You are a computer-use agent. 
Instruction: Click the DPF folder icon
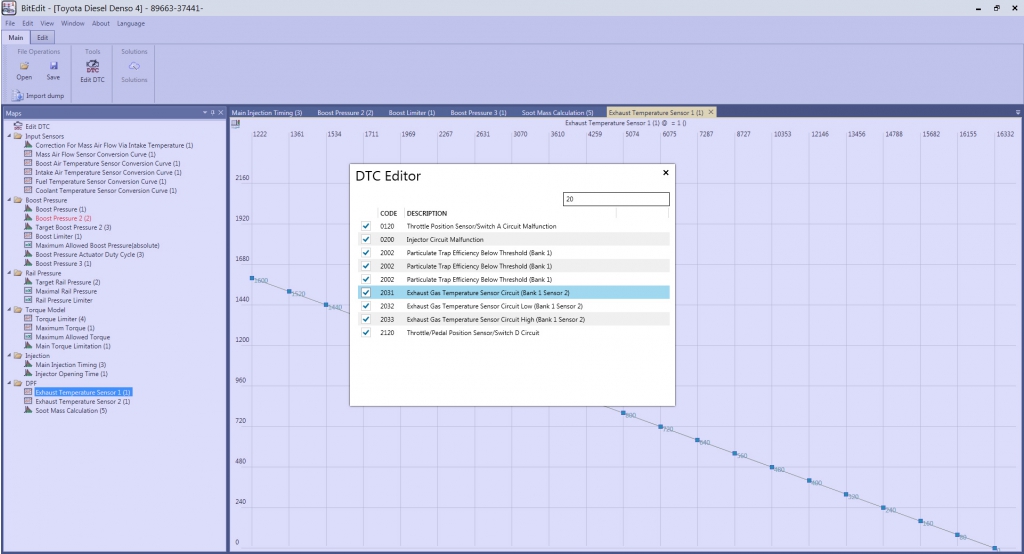(18, 383)
